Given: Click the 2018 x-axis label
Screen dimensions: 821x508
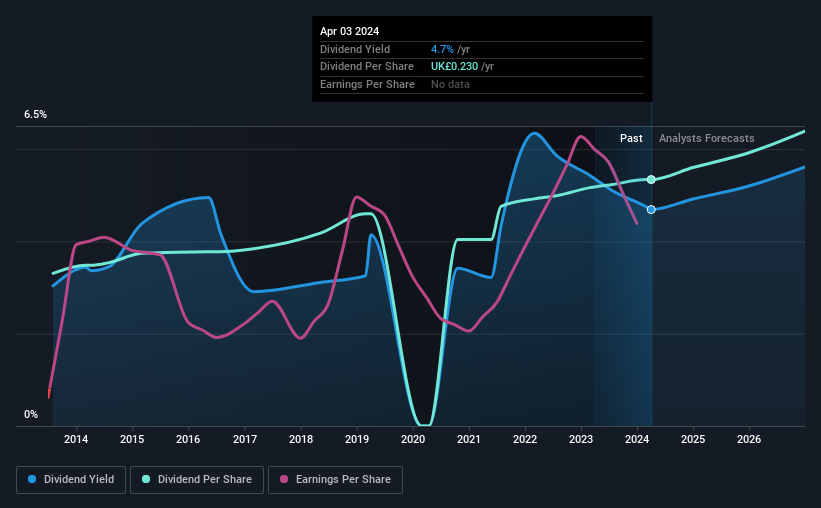Looking at the screenshot, I should point(301,439).
